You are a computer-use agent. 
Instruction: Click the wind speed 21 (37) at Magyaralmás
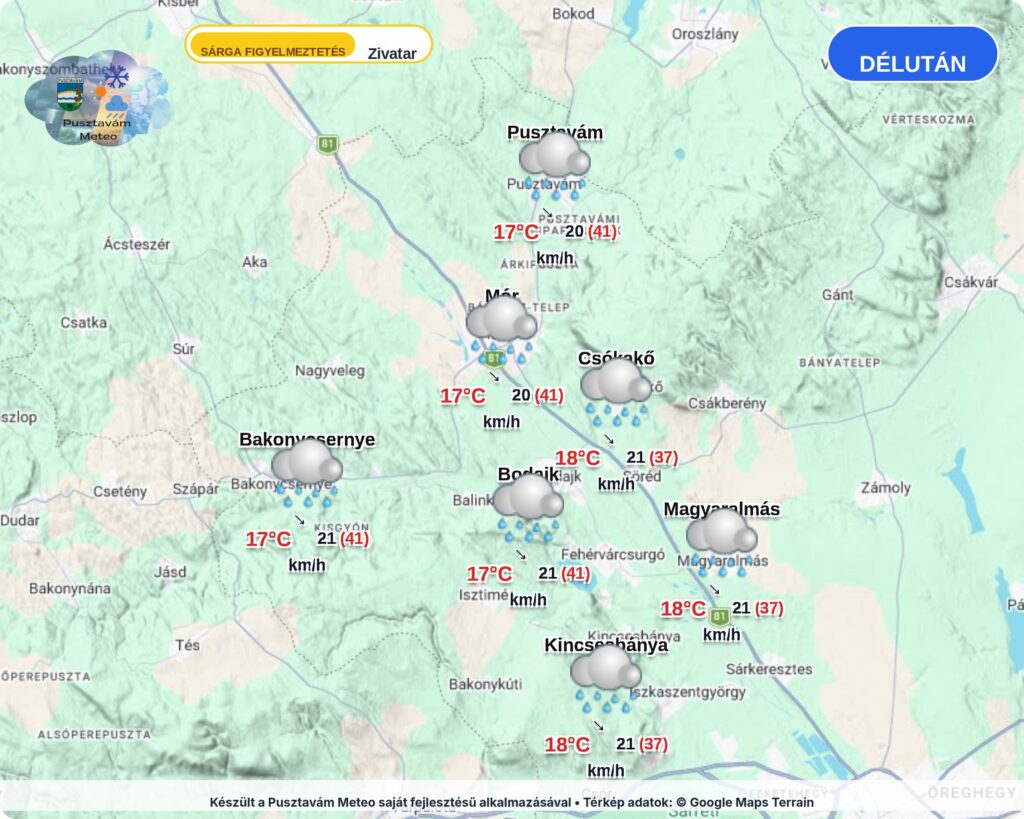pos(758,608)
